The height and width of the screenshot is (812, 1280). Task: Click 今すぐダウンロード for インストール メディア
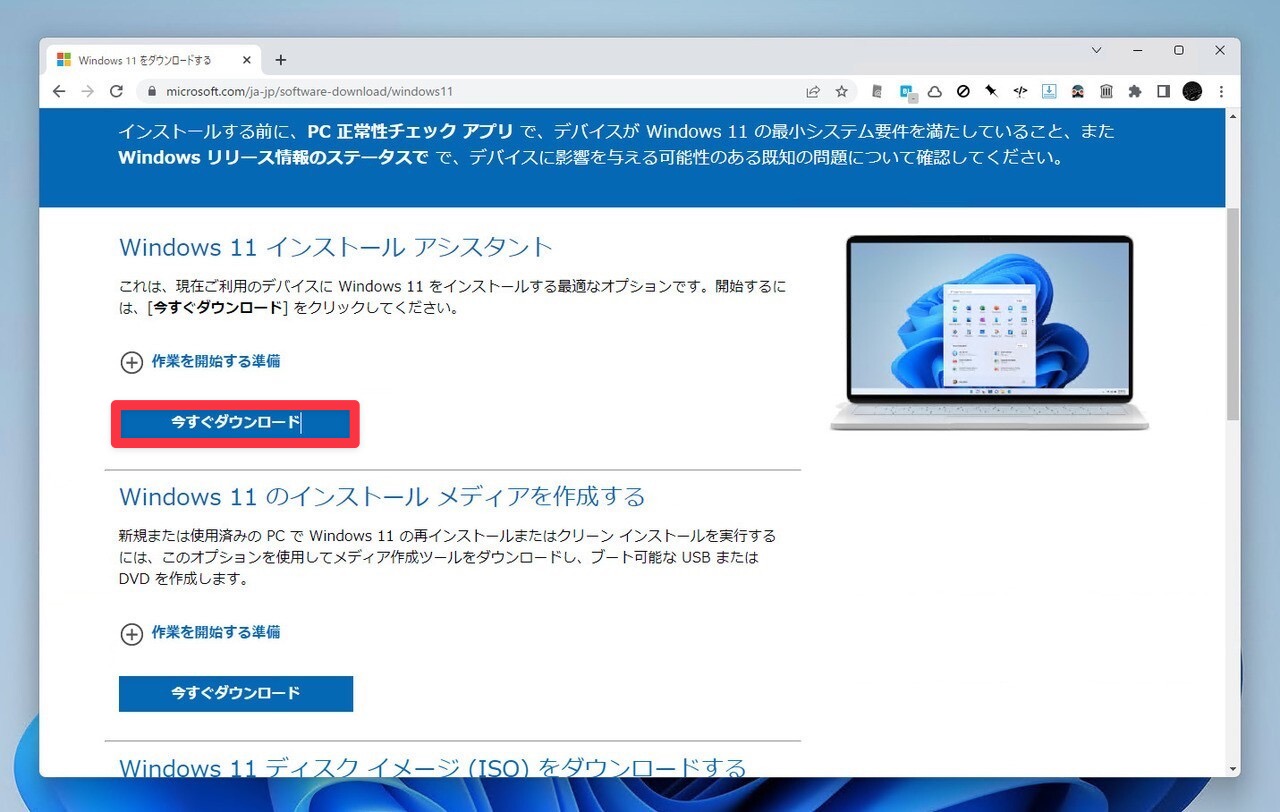(x=235, y=693)
